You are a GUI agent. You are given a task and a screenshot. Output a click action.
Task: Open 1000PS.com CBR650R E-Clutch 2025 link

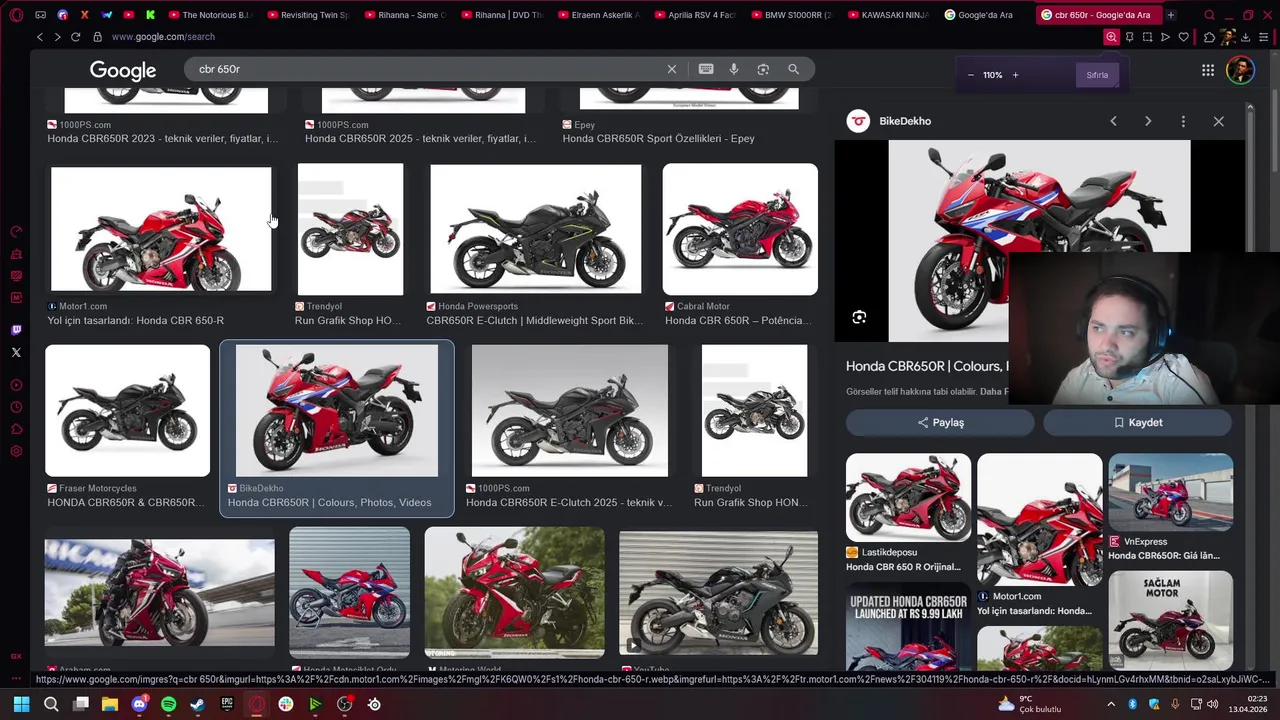click(568, 503)
